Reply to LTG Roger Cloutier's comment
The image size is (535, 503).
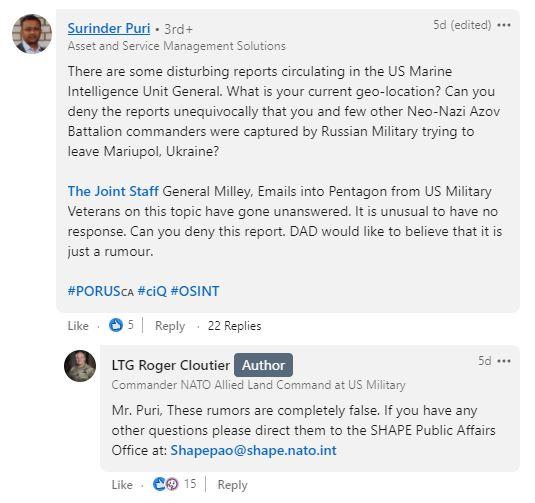pyautogui.click(x=232, y=485)
